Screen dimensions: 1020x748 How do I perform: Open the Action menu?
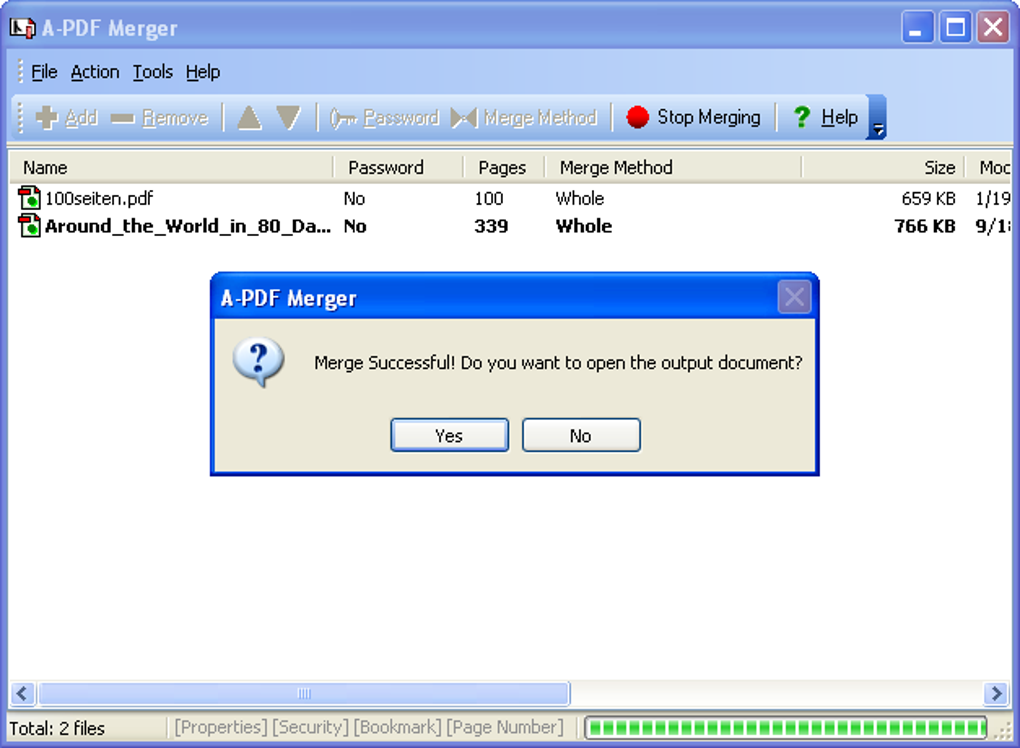[x=95, y=72]
